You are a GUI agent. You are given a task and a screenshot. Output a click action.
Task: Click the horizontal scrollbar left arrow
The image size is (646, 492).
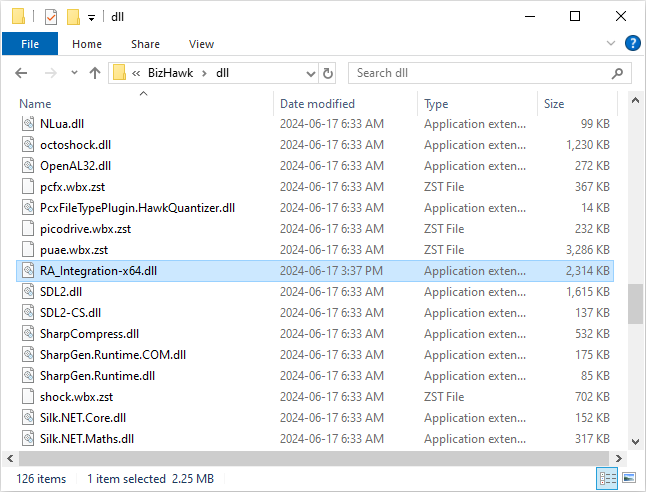point(10,458)
